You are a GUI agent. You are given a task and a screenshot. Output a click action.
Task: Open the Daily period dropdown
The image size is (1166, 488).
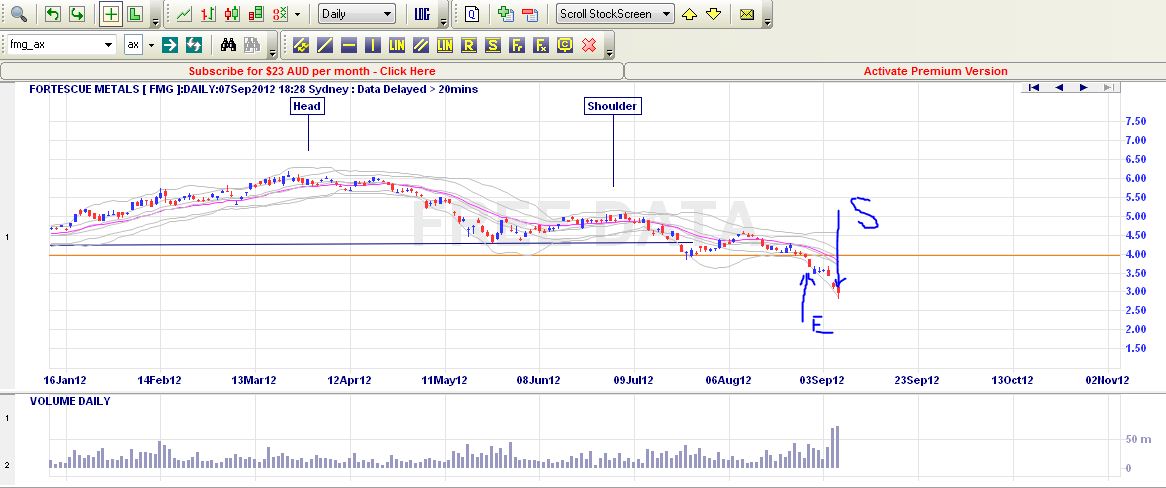(x=357, y=13)
